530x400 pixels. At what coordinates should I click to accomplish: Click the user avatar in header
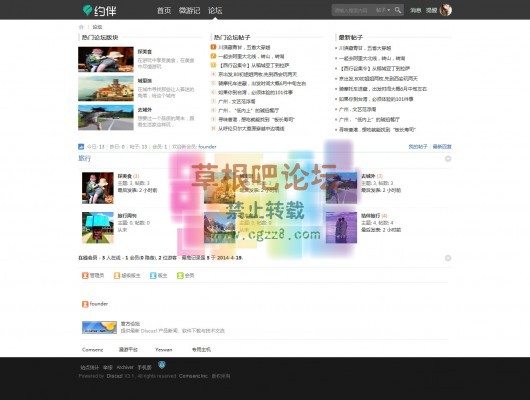[446, 10]
